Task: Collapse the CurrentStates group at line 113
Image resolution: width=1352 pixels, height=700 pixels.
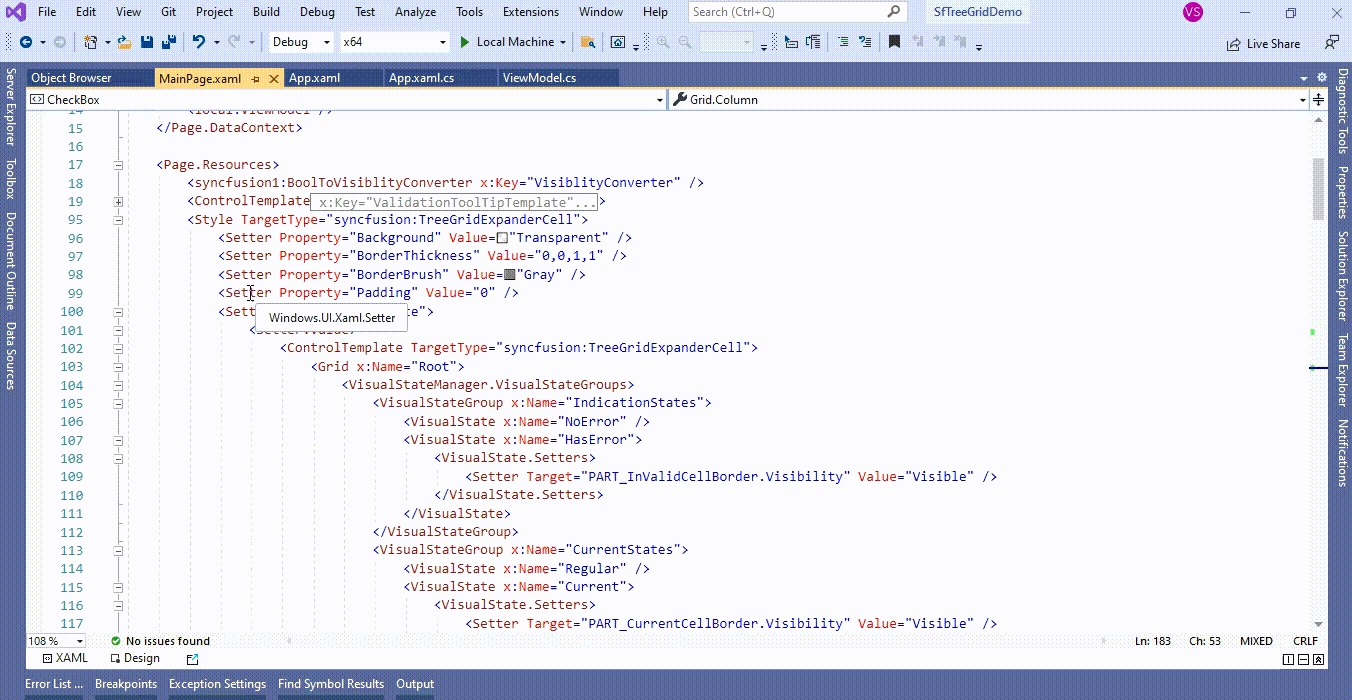Action: (x=118, y=551)
